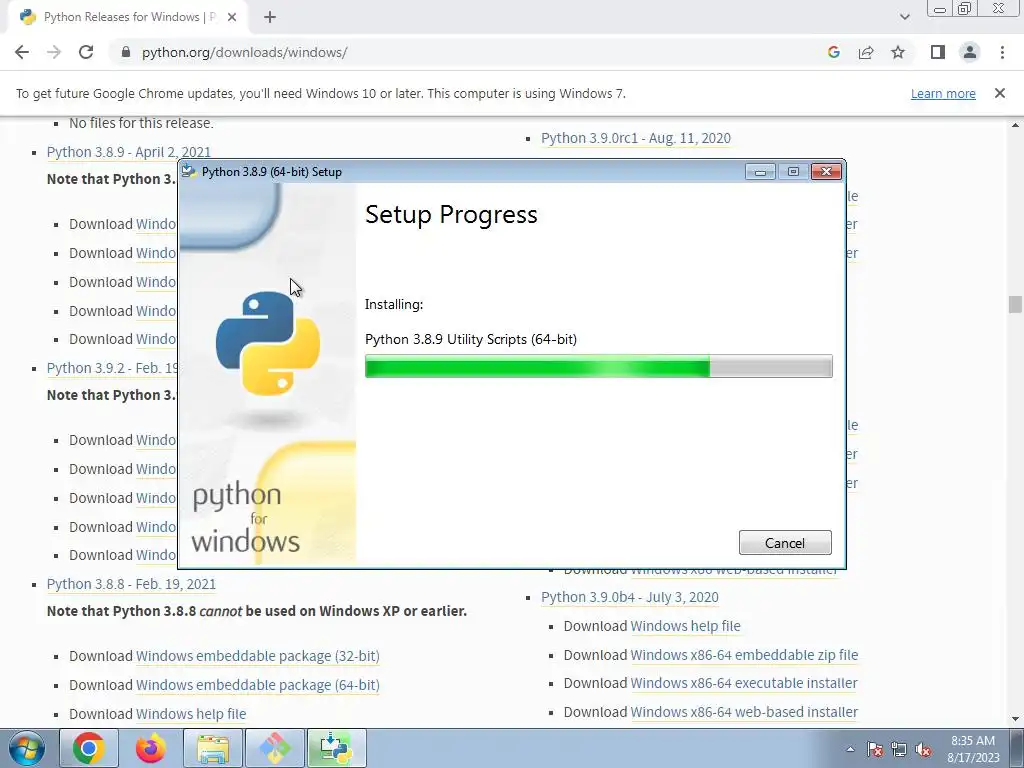The width and height of the screenshot is (1024, 768).
Task: Dismiss the Chrome update info bar
Action: click(1000, 93)
